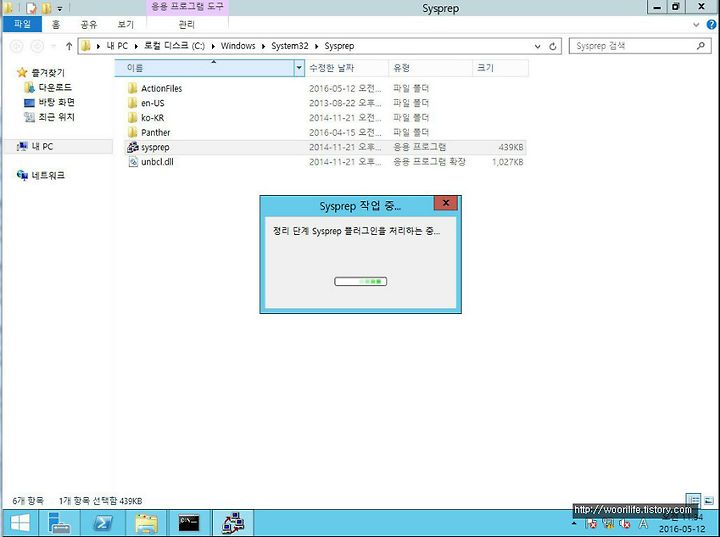Click the sysprep application icon
Image resolution: width=720 pixels, height=537 pixels.
pos(133,147)
